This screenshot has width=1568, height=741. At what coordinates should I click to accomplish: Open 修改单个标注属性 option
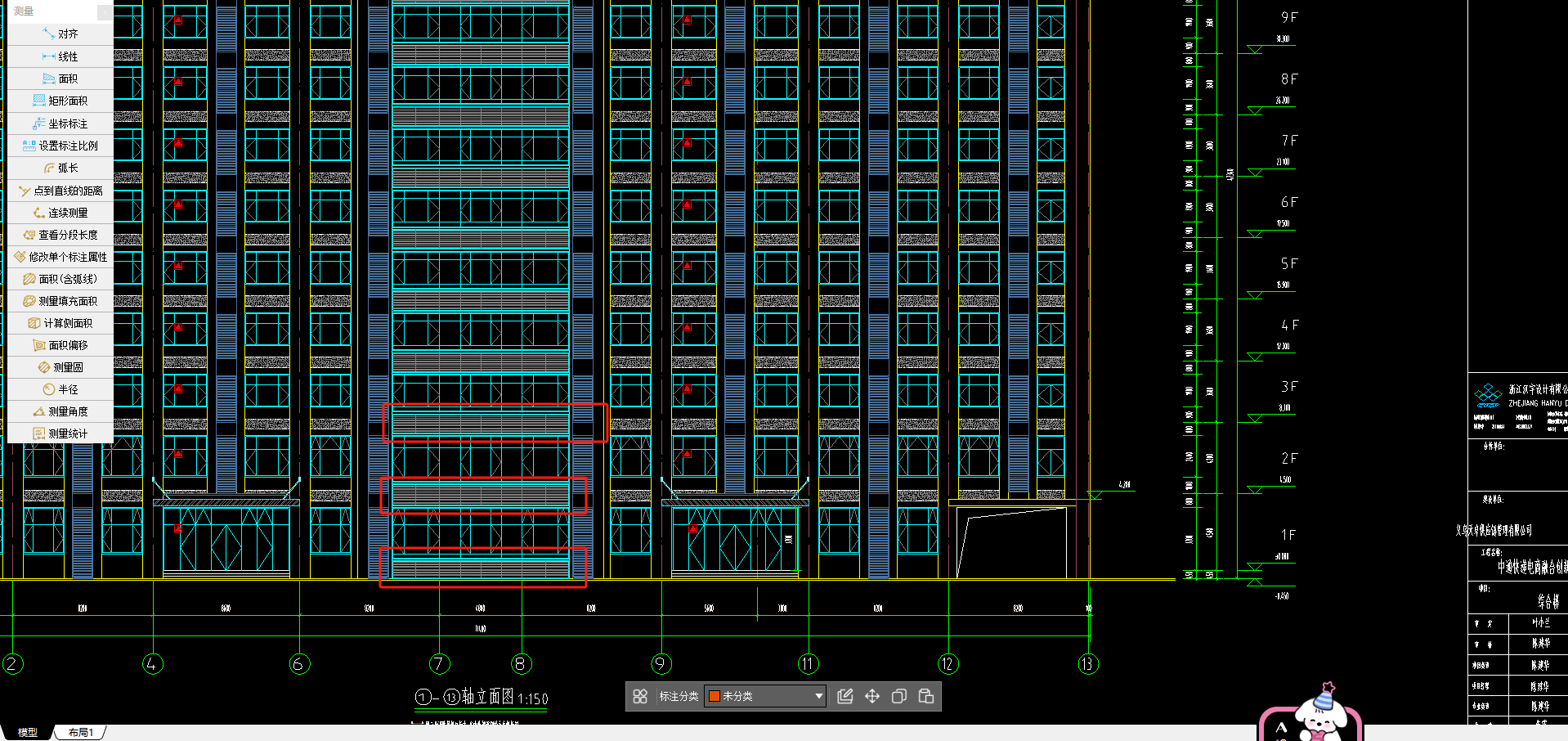[x=60, y=257]
